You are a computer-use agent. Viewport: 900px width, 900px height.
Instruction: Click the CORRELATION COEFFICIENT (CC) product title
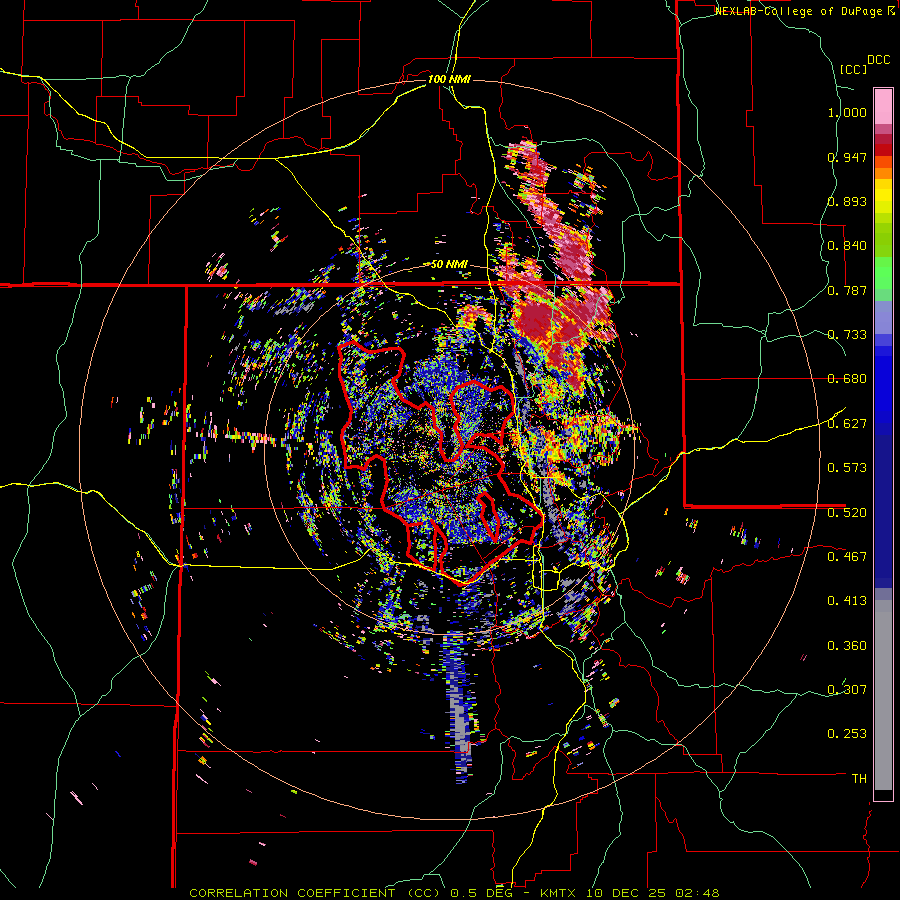tap(315, 893)
